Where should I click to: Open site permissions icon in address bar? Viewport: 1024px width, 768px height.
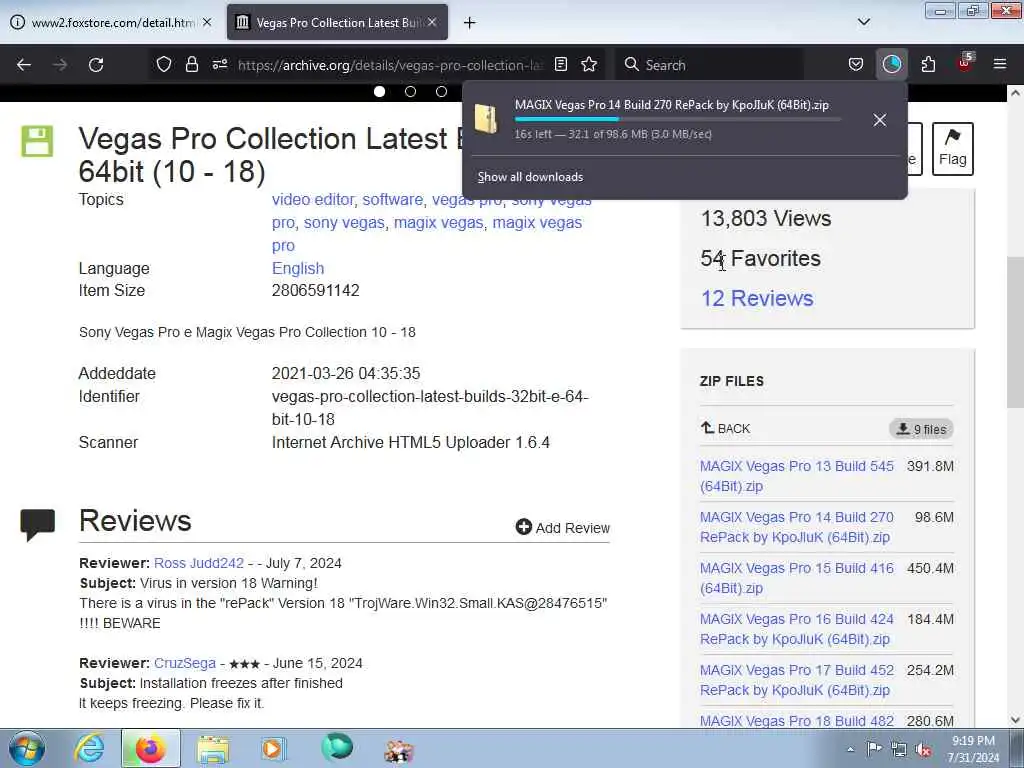pyautogui.click(x=219, y=64)
